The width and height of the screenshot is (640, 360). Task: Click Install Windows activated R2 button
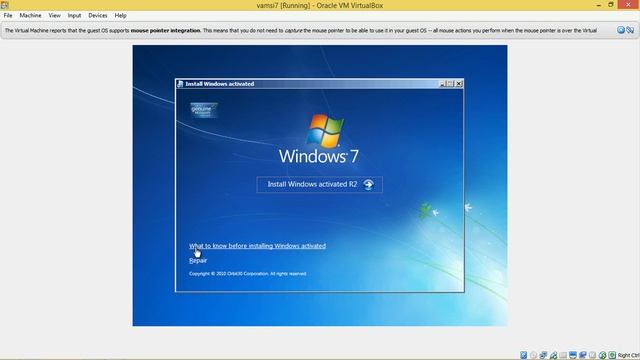[x=320, y=184]
